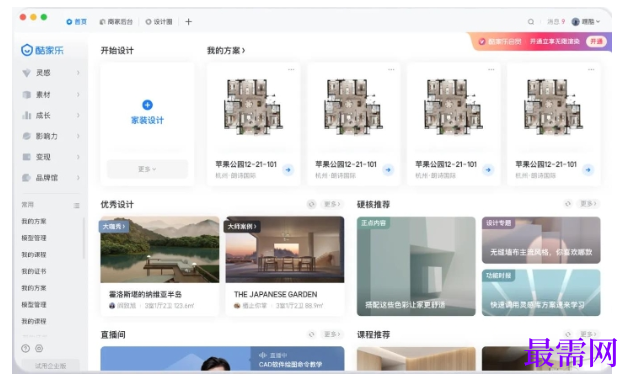The width and height of the screenshot is (636, 384).
Task: Open the 更多 dropdown under 家装设计
Action: [147, 169]
